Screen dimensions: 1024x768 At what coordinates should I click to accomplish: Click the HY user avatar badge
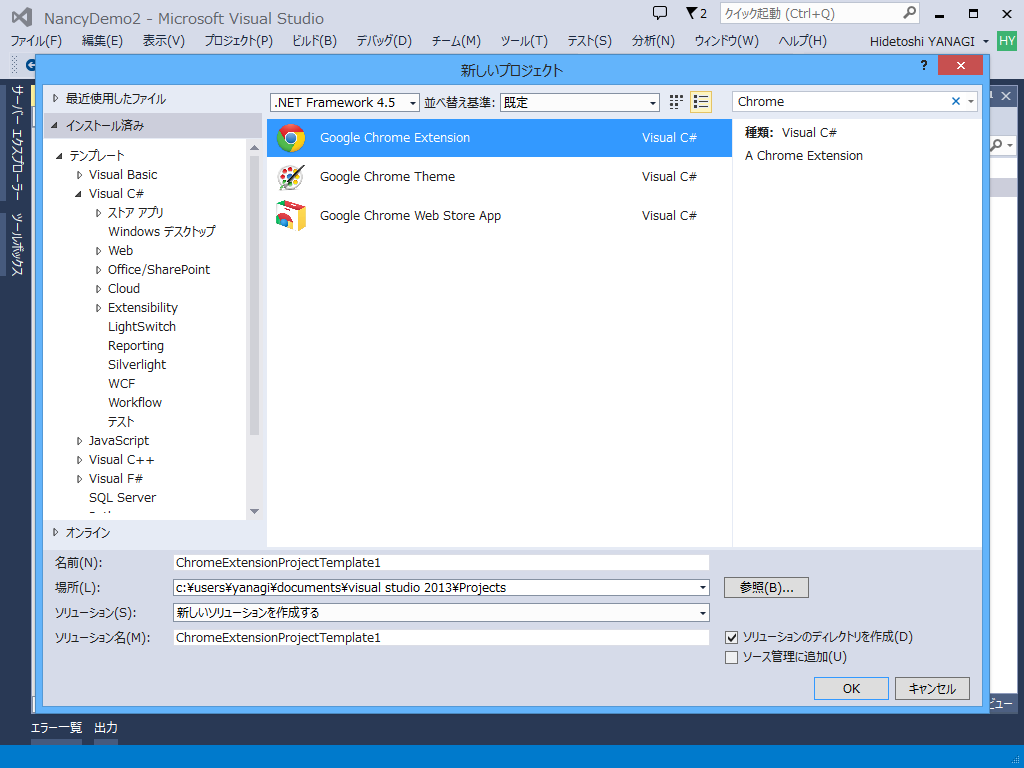tap(1007, 41)
